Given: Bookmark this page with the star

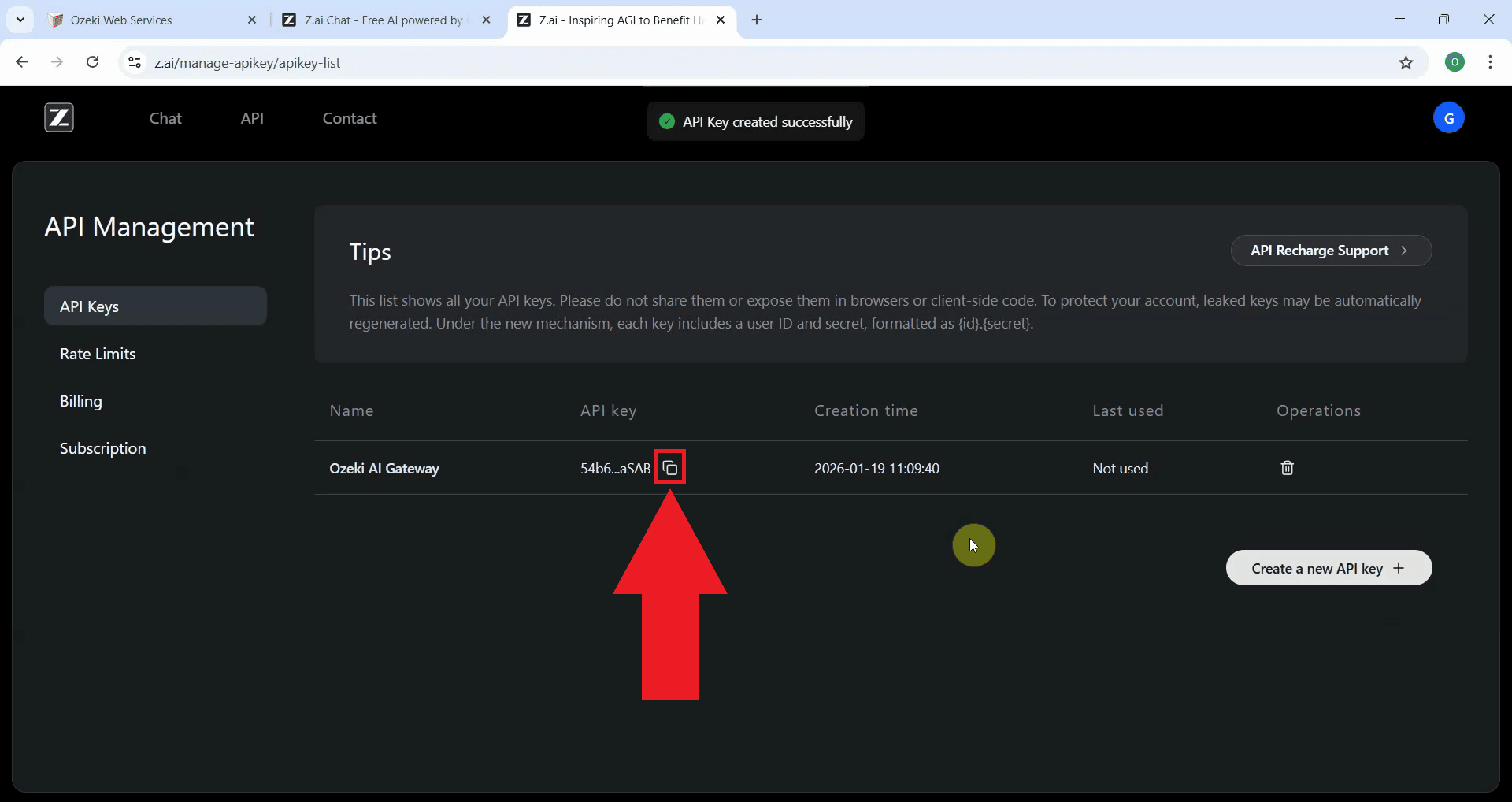Looking at the screenshot, I should pos(1406,62).
